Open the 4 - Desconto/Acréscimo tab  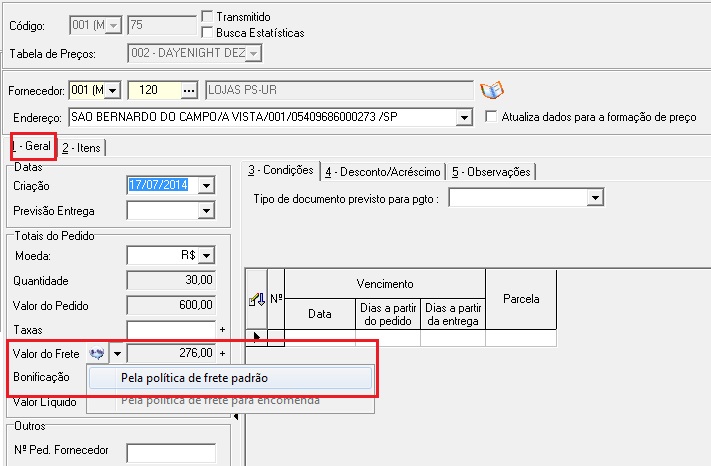383,172
